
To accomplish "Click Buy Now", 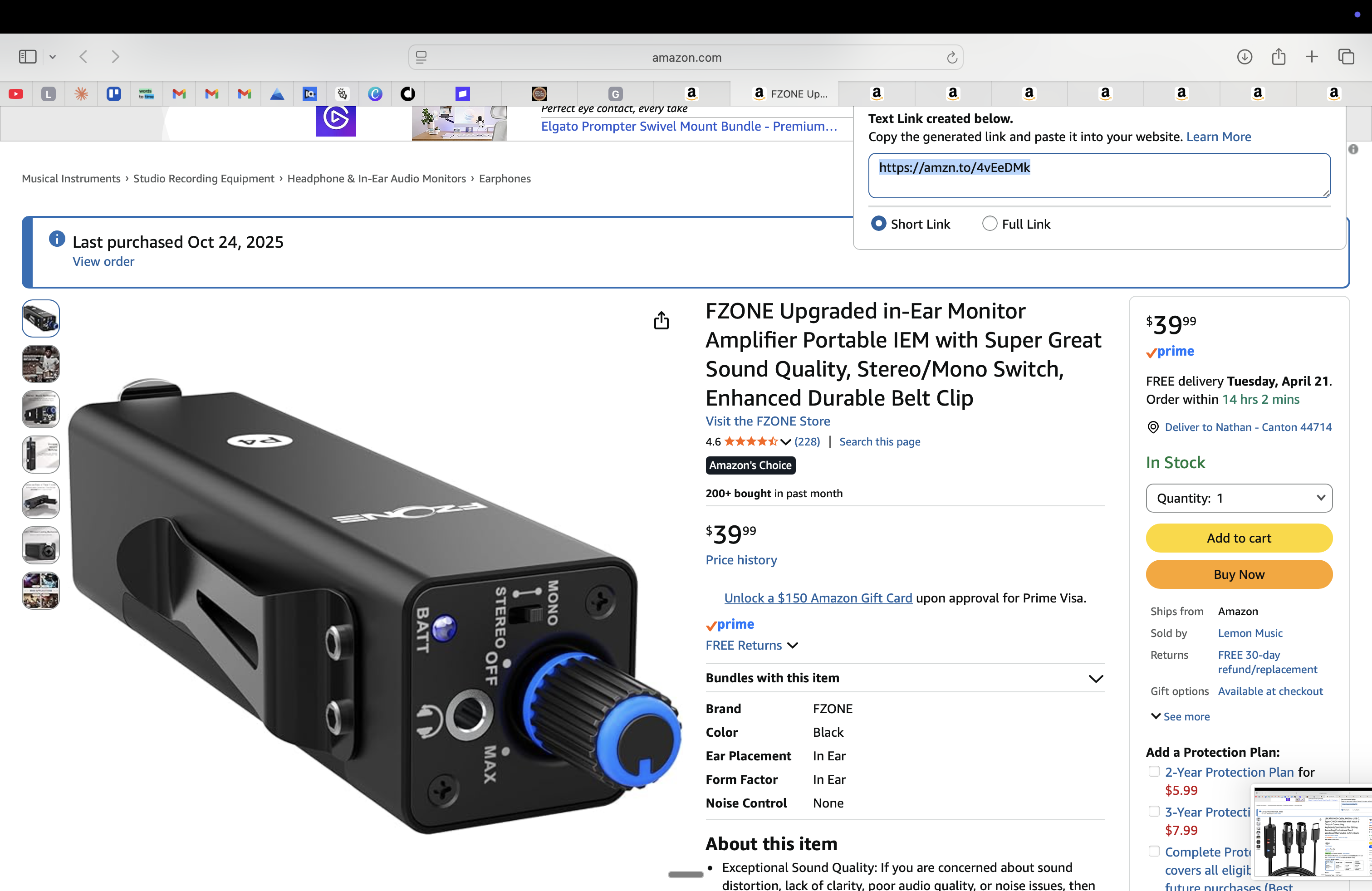I will pos(1239,574).
